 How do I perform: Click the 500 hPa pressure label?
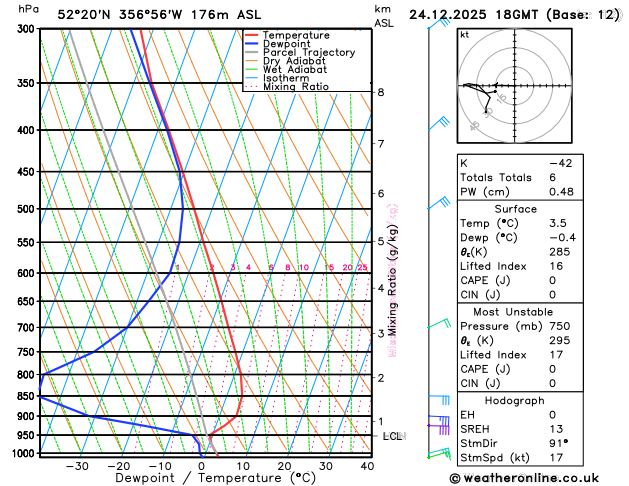coord(26,209)
